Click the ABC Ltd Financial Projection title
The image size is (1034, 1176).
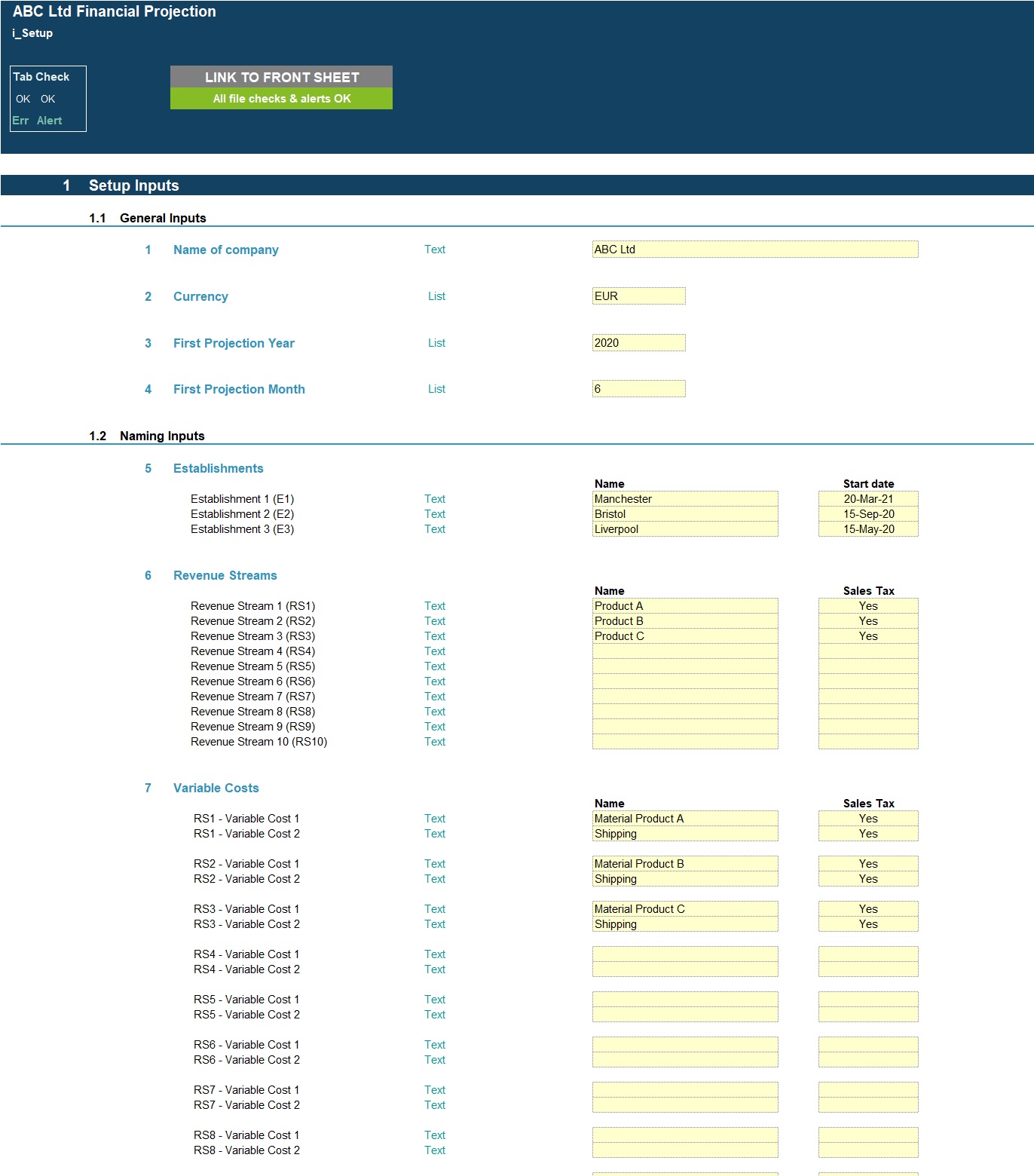pyautogui.click(x=115, y=11)
